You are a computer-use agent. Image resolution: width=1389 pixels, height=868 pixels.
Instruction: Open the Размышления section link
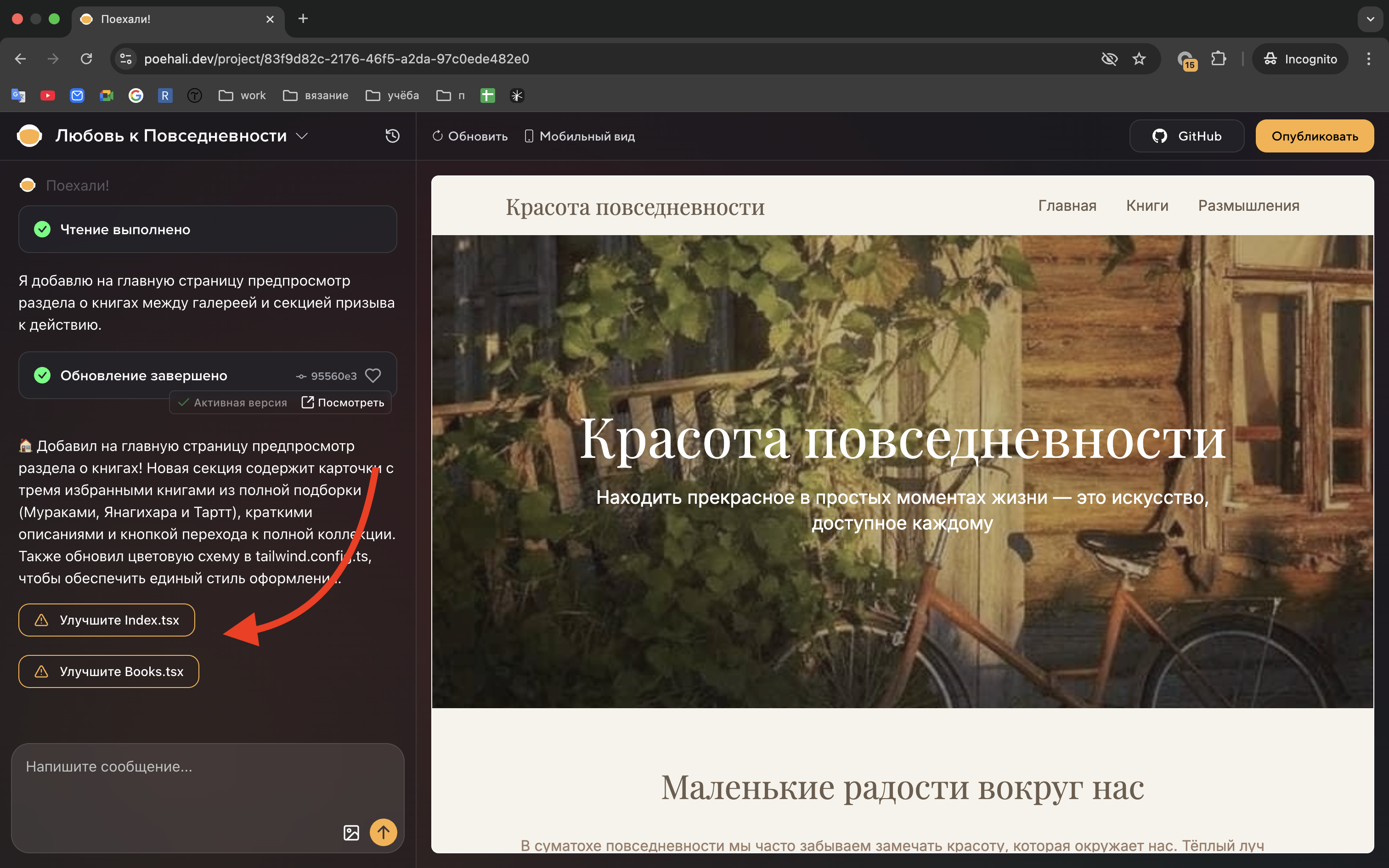pyautogui.click(x=1248, y=206)
